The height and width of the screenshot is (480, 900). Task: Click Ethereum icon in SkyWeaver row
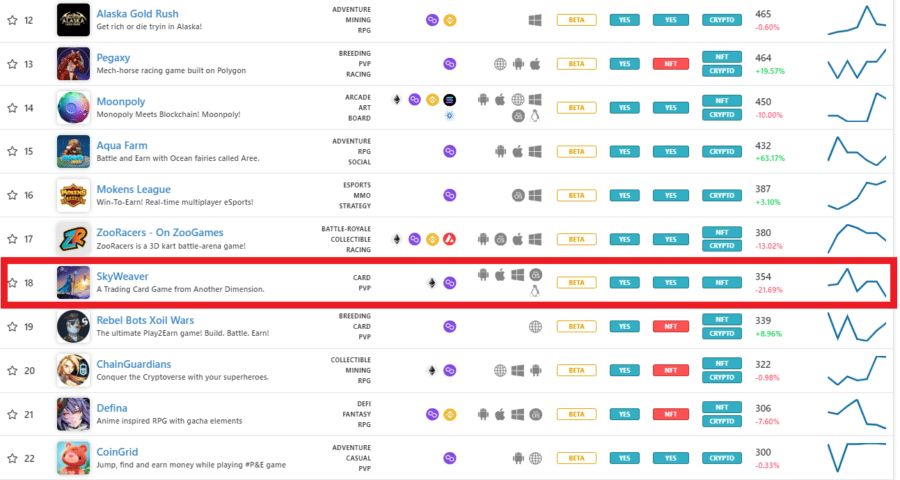tap(432, 283)
